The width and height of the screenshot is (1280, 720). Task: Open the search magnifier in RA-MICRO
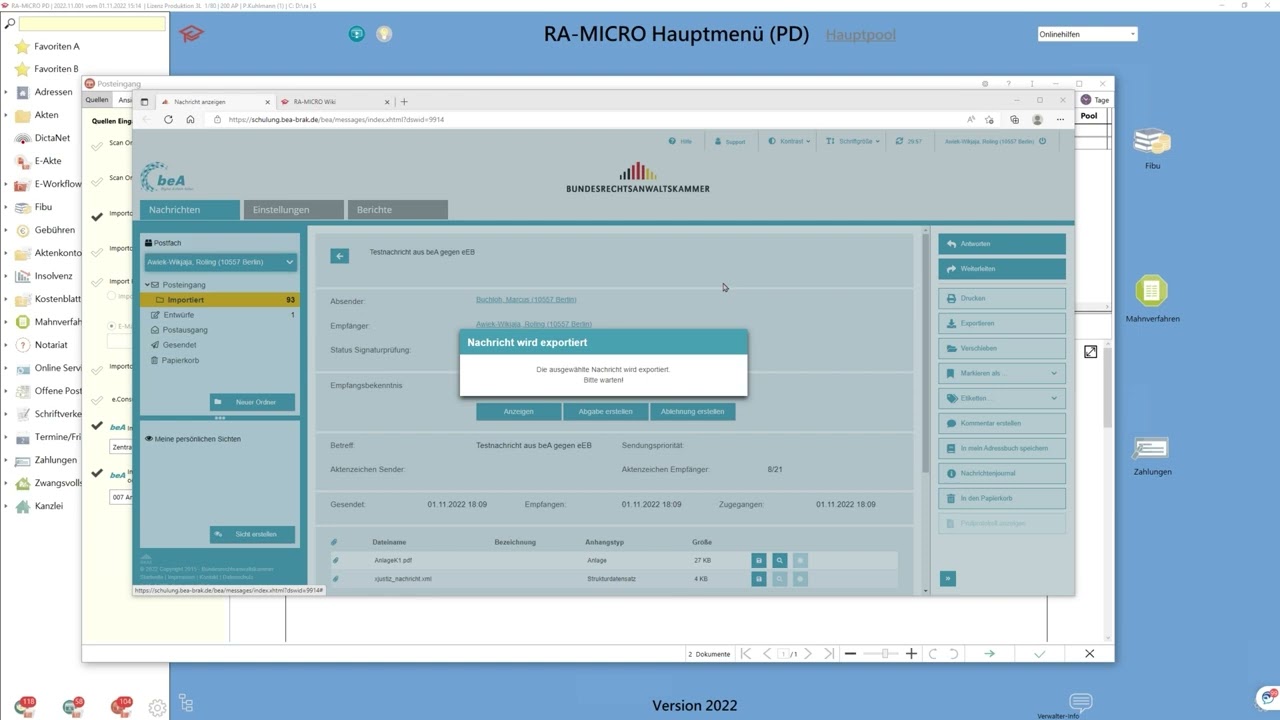coord(10,23)
